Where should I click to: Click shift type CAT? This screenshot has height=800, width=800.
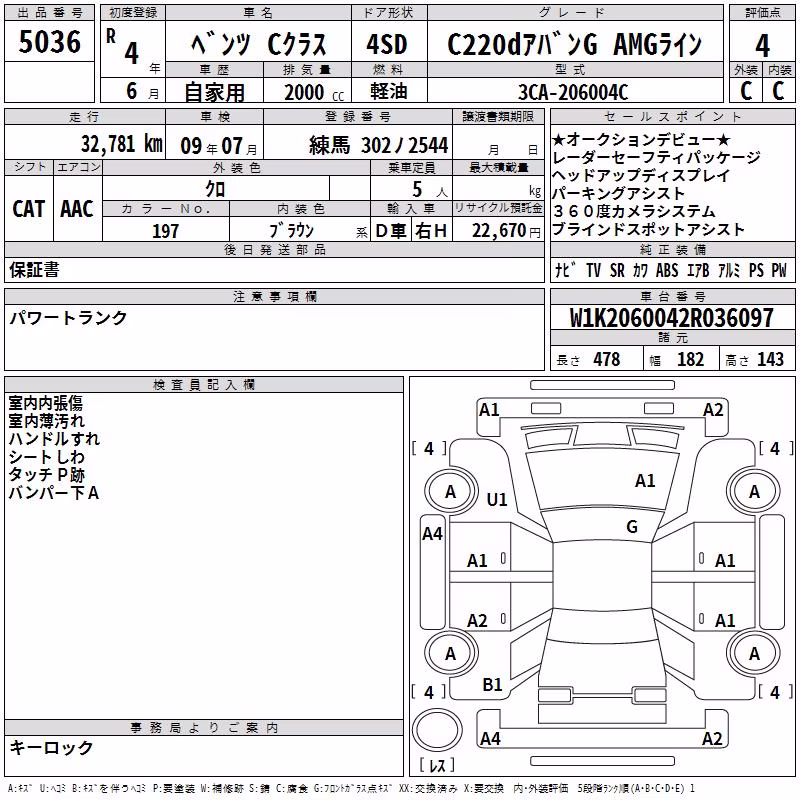pyautogui.click(x=29, y=209)
